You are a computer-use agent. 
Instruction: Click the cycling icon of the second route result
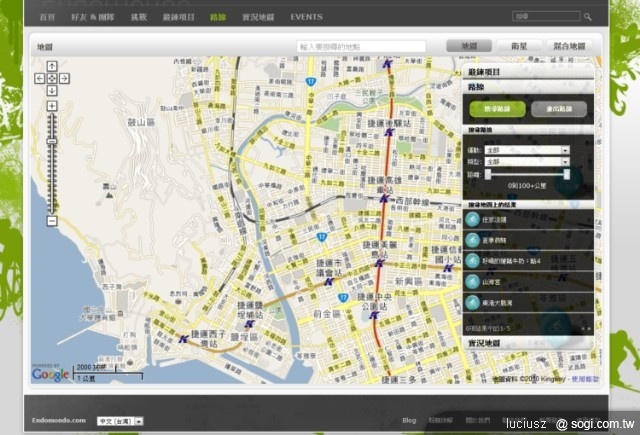[473, 240]
